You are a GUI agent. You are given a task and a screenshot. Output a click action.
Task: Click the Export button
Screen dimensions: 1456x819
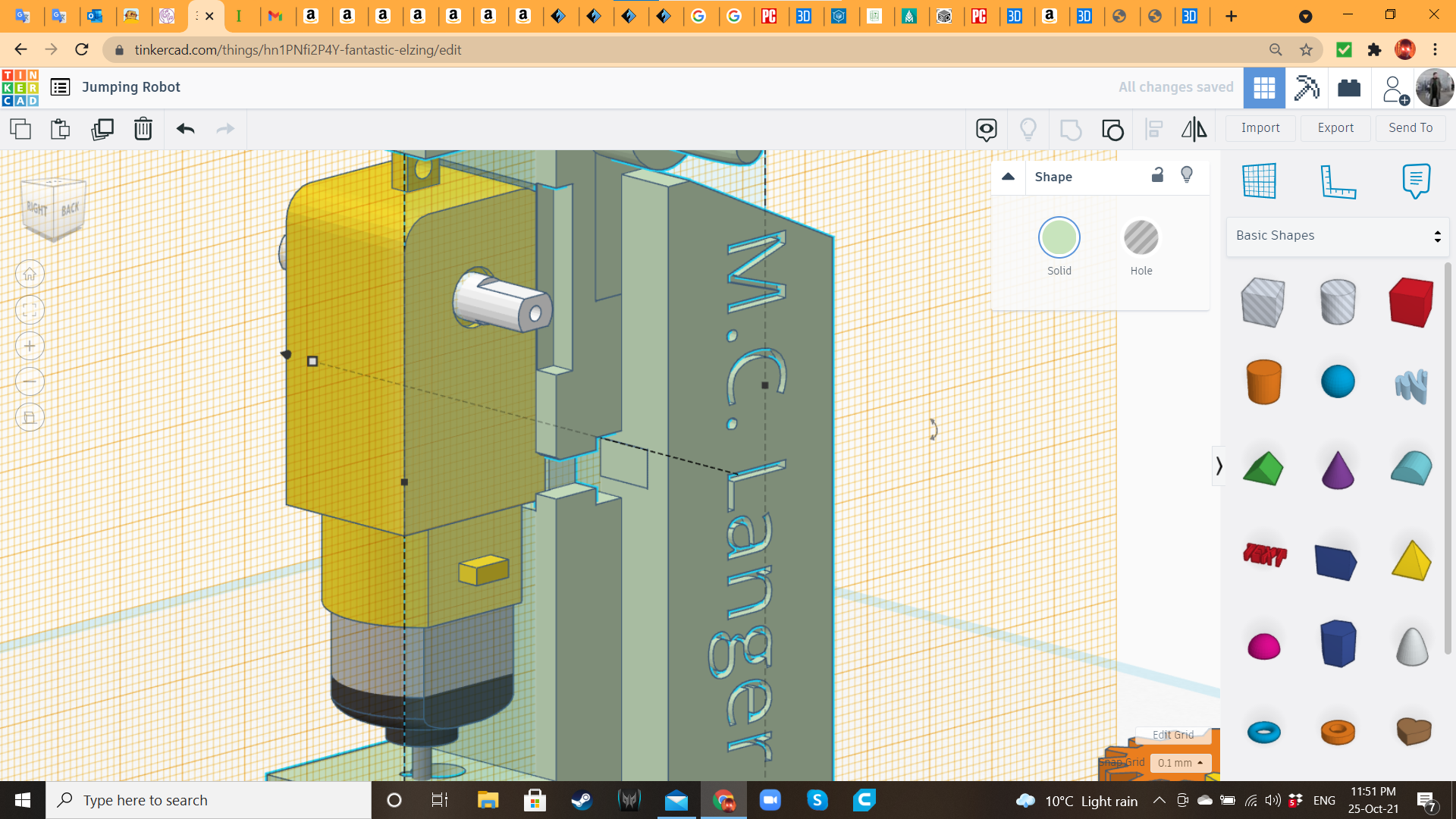1335,127
